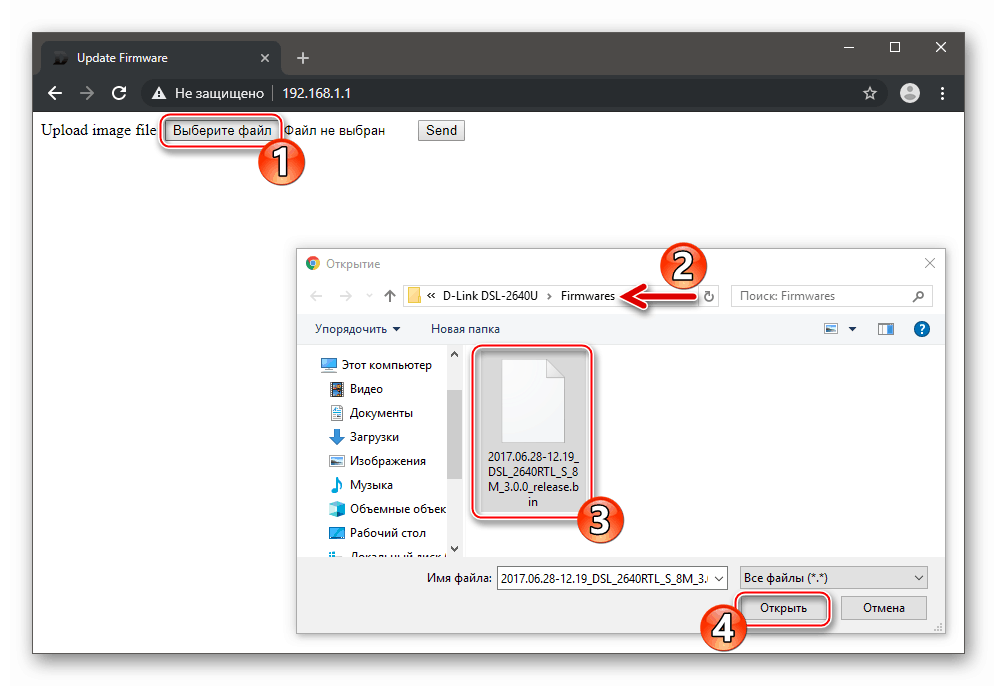The width and height of the screenshot is (997, 686).
Task: Go back in the Chrome browser
Action: click(x=55, y=93)
